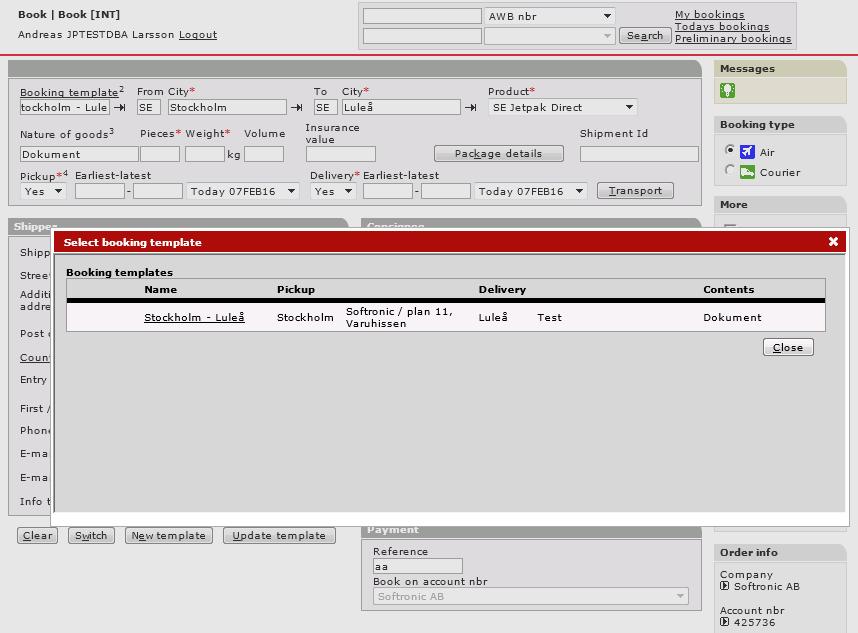Click the Contents column header in templates table

pos(729,289)
